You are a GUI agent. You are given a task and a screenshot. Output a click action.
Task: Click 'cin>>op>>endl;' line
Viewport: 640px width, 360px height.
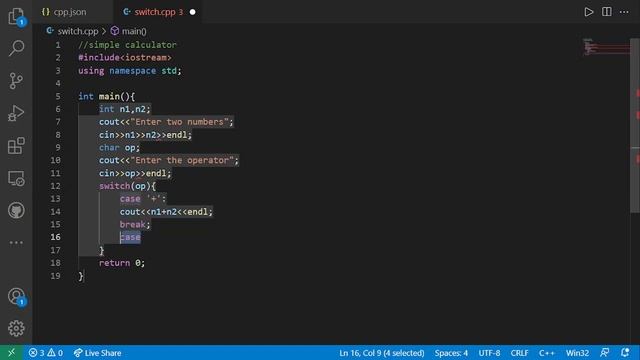pos(135,173)
